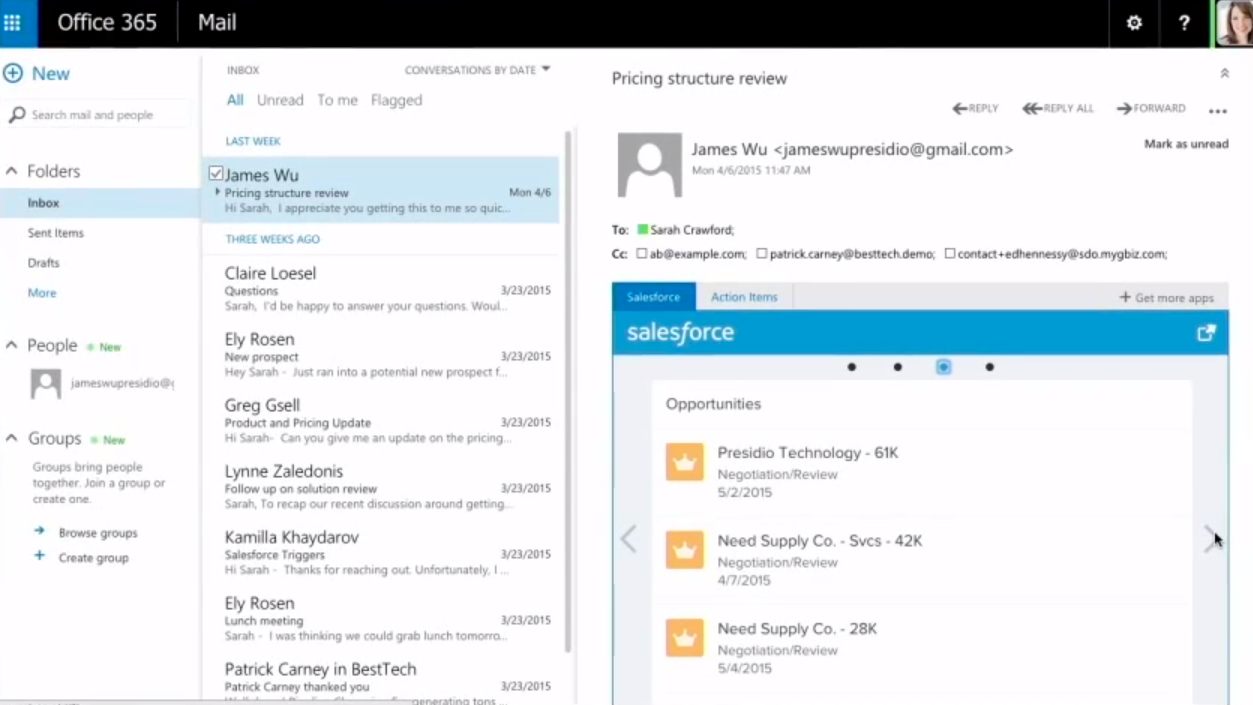Open the settings gear menu

(x=1134, y=23)
